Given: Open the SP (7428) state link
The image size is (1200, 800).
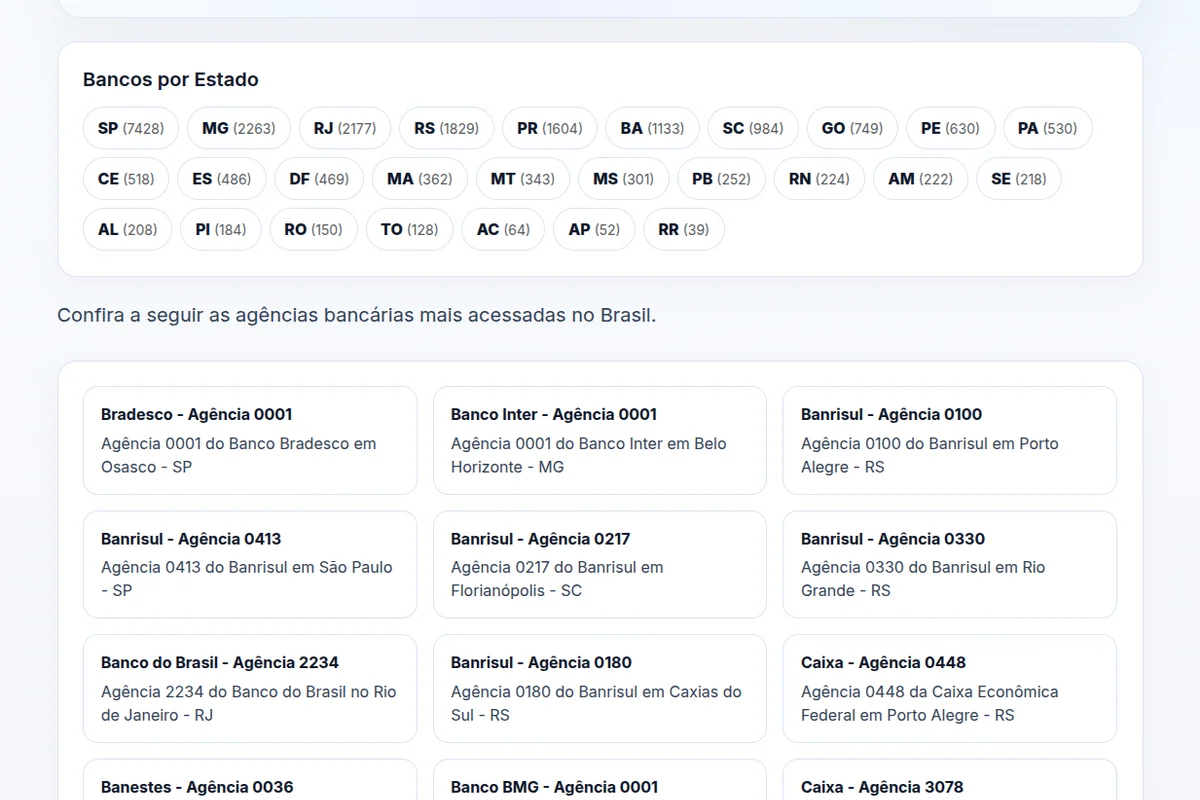Looking at the screenshot, I should pyautogui.click(x=131, y=128).
